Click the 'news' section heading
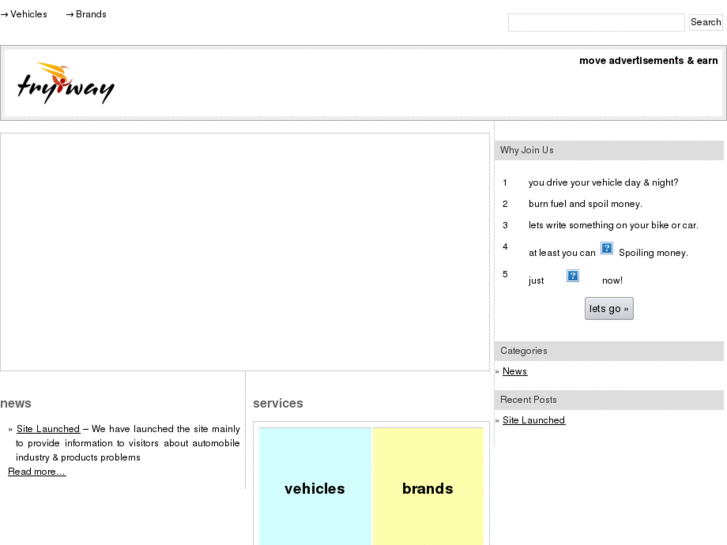727x545 pixels. tap(16, 403)
